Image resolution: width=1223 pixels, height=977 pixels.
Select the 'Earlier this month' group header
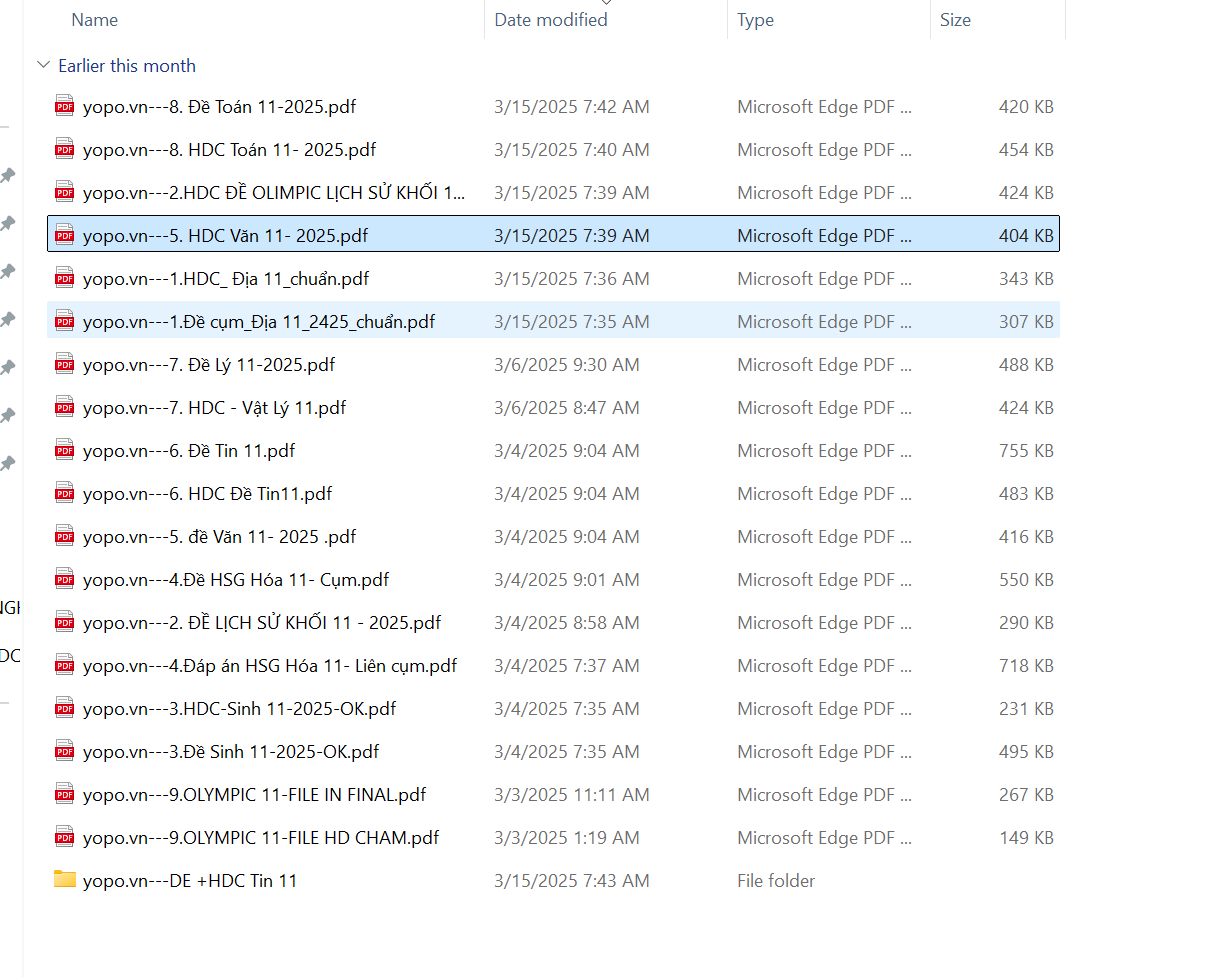click(127, 66)
